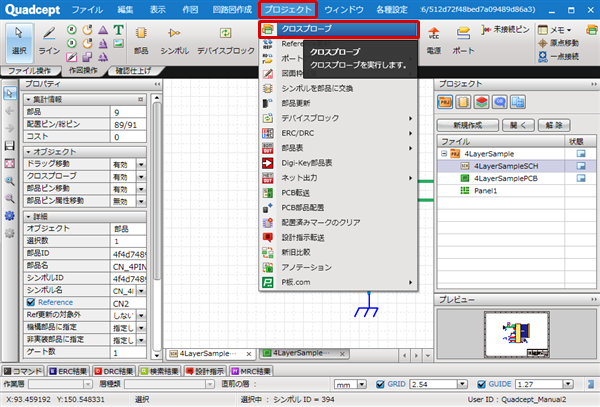This screenshot has height=407, width=600.
Task: Open the mm units dropdown
Action: [x=362, y=384]
